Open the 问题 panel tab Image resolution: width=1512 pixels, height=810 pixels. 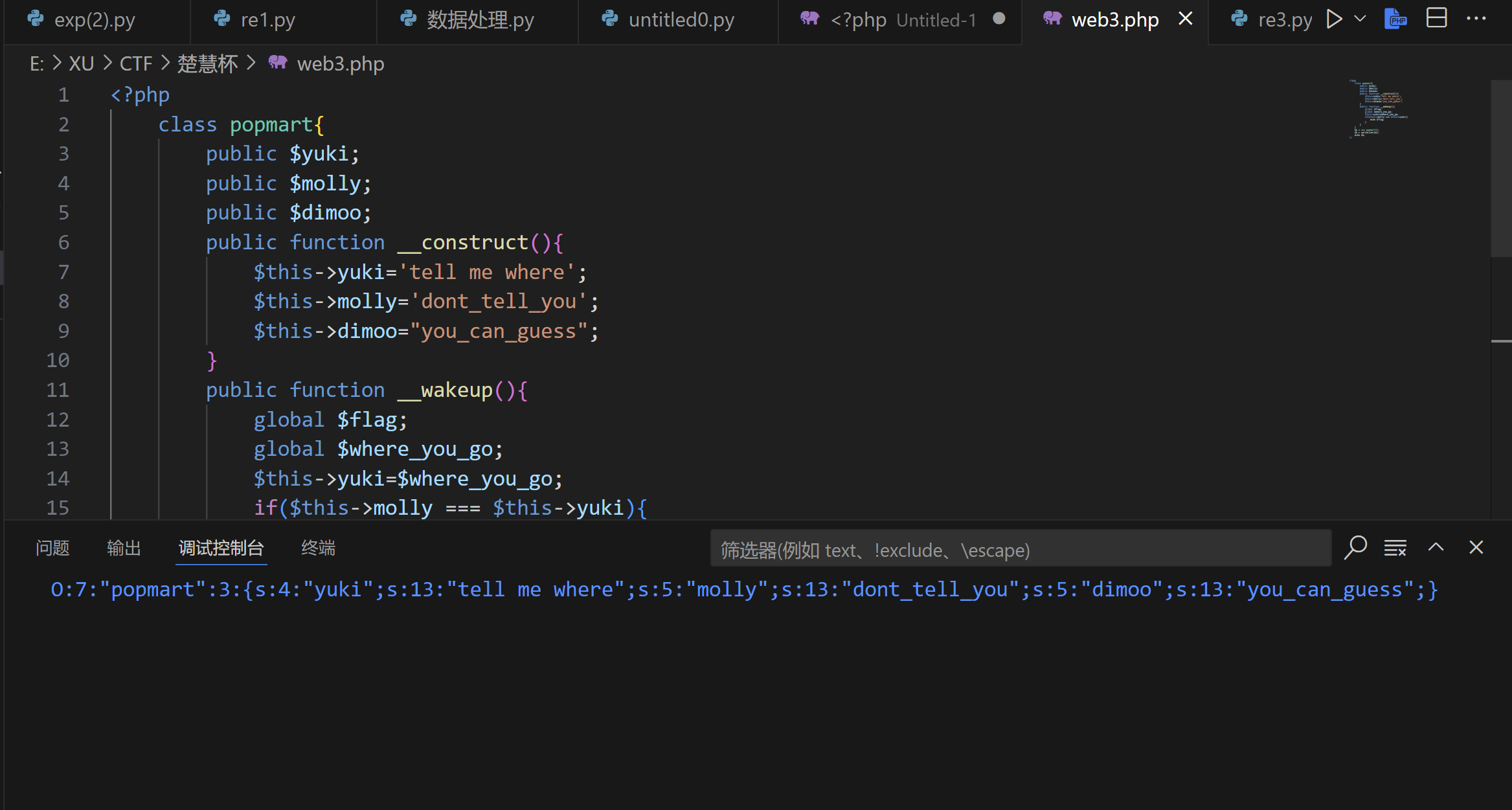coord(52,548)
